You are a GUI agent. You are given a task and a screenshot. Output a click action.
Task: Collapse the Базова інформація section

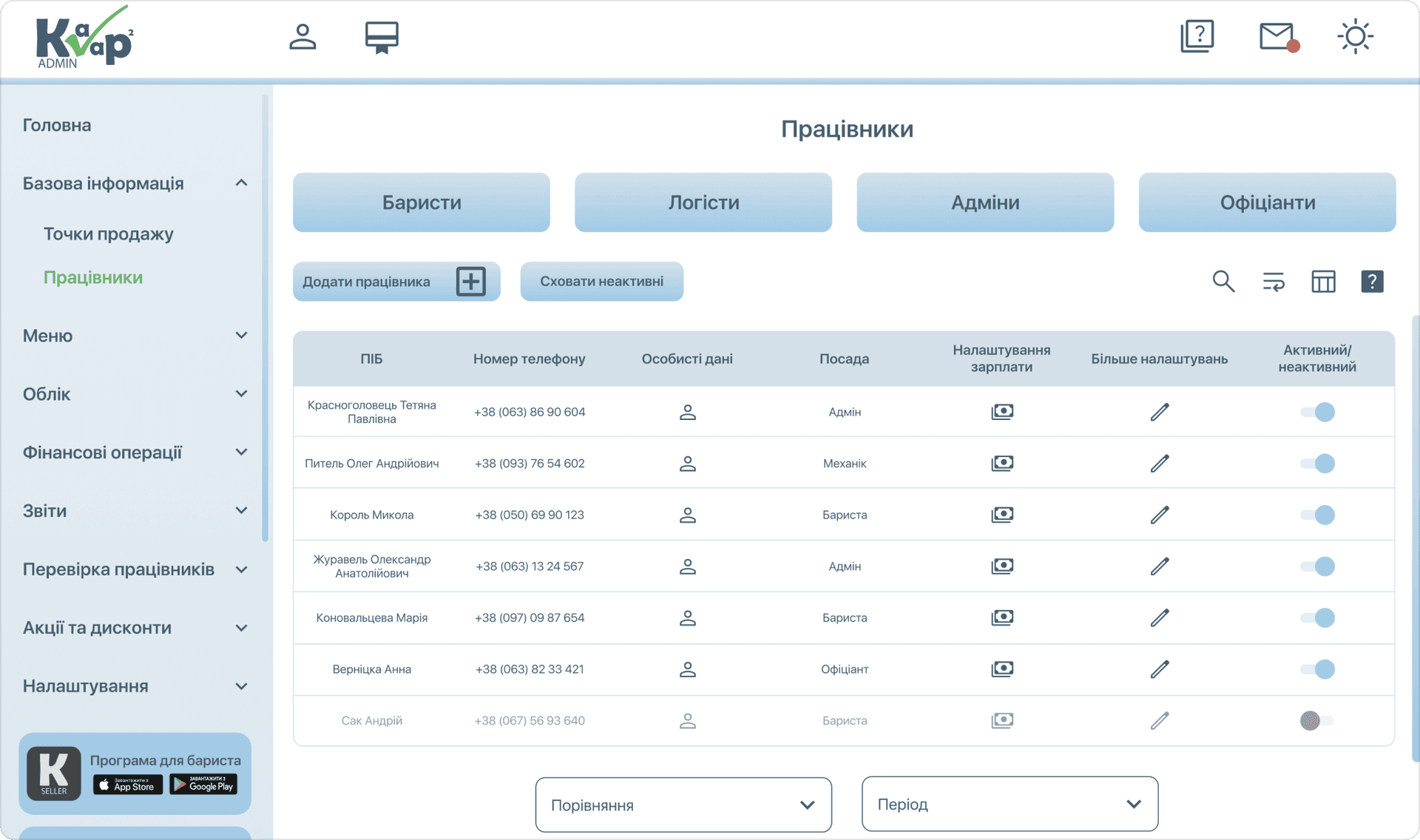click(x=241, y=183)
